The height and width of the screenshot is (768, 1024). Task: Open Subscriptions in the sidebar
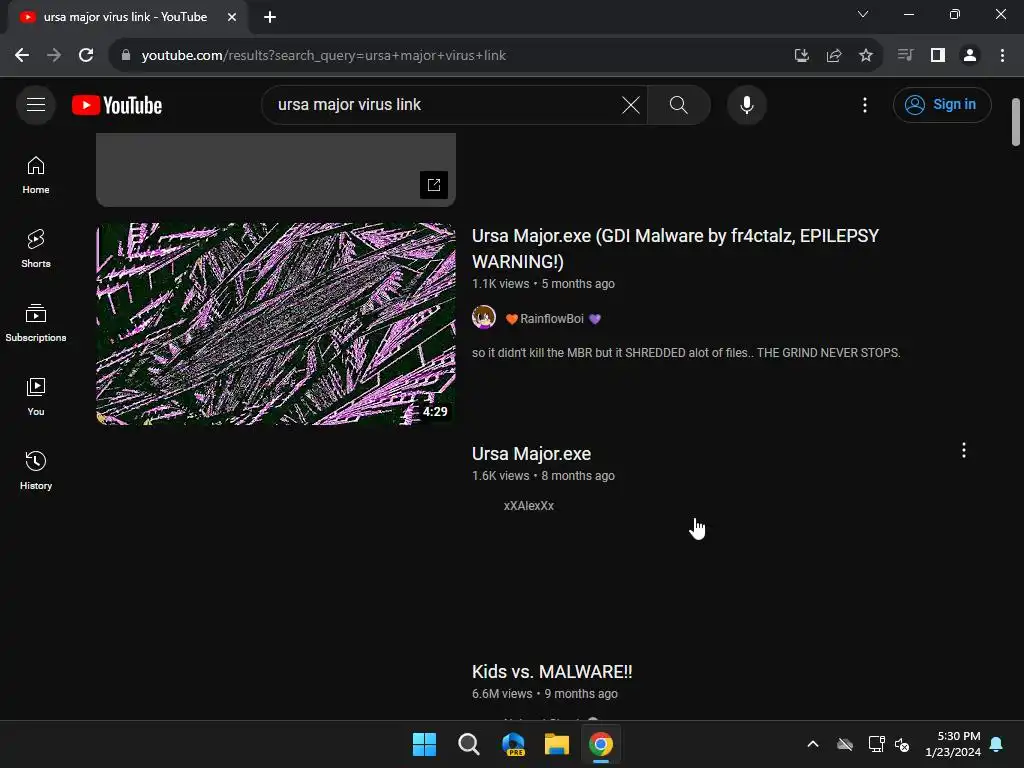point(36,323)
